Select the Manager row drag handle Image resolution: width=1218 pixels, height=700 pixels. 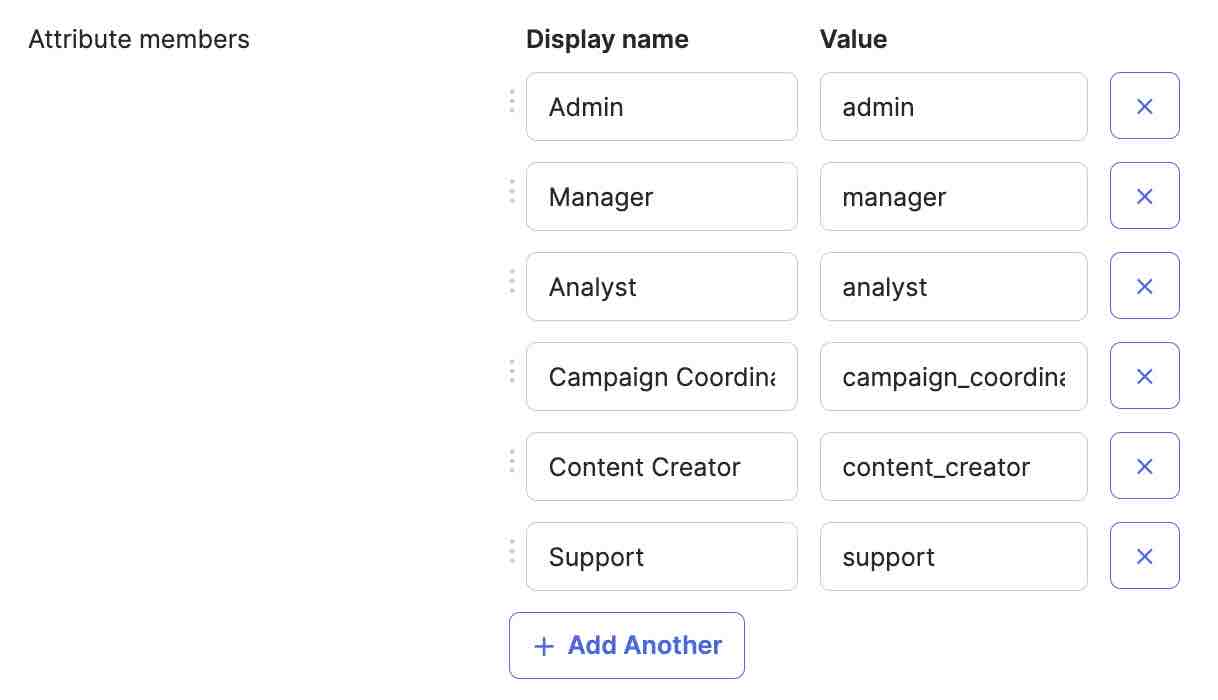coord(511,190)
